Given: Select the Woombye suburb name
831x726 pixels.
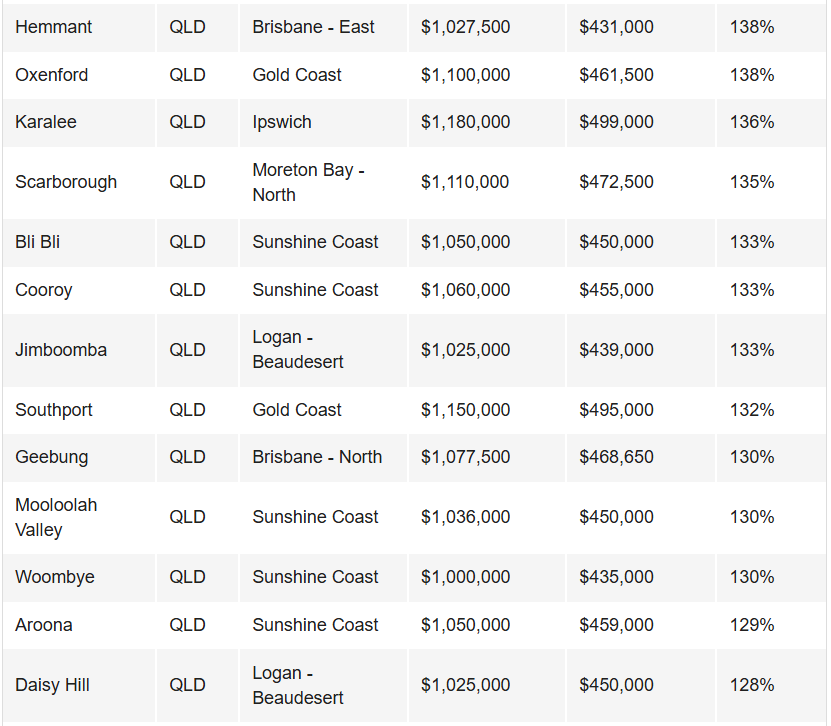Looking at the screenshot, I should click(x=55, y=577).
